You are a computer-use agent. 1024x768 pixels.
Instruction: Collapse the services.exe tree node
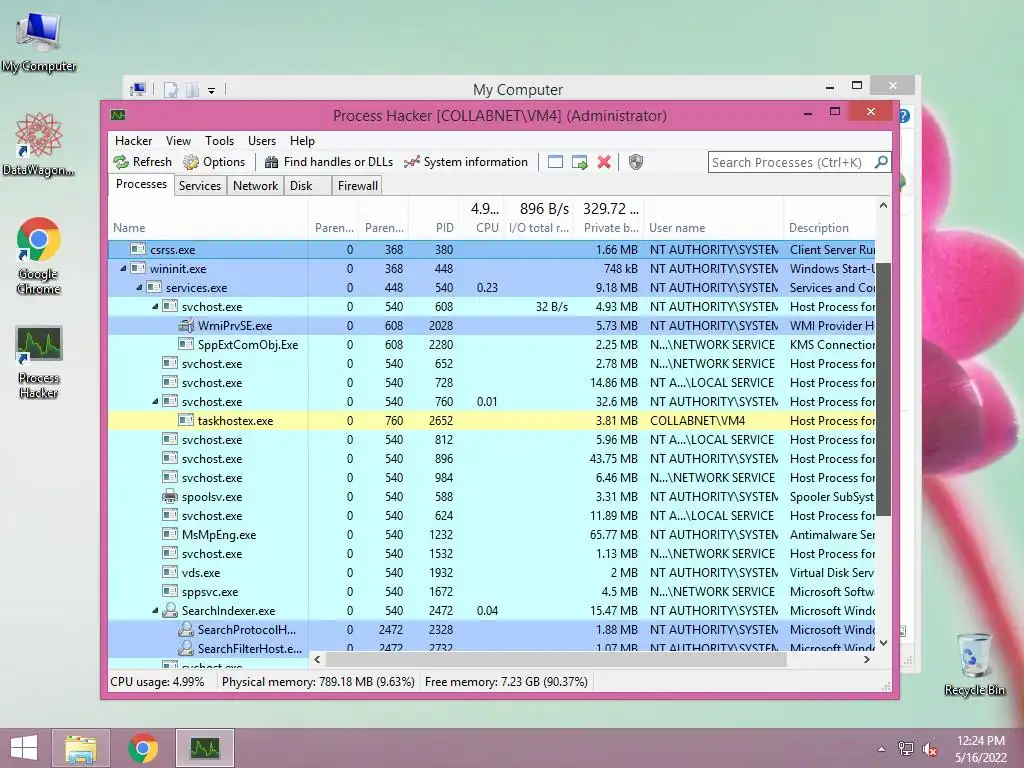(x=139, y=287)
